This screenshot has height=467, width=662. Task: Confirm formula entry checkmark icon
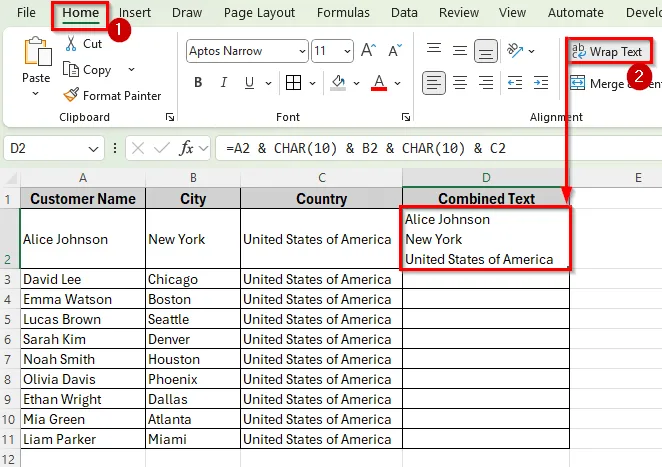(x=162, y=148)
